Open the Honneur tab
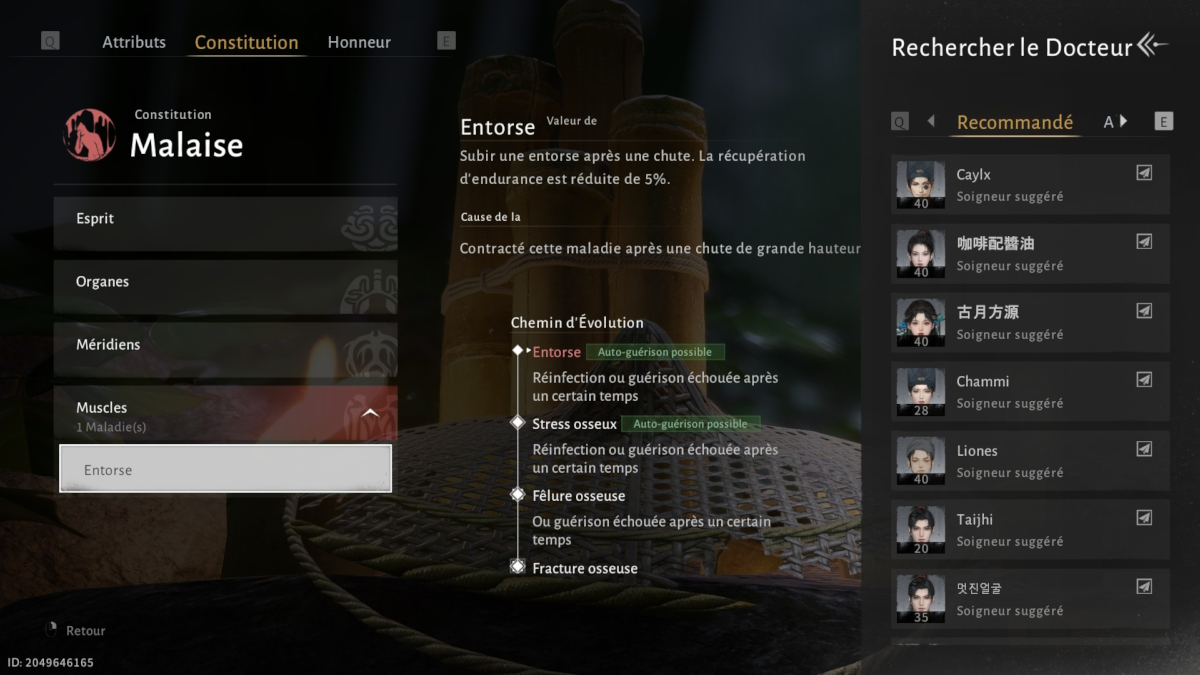 359,42
